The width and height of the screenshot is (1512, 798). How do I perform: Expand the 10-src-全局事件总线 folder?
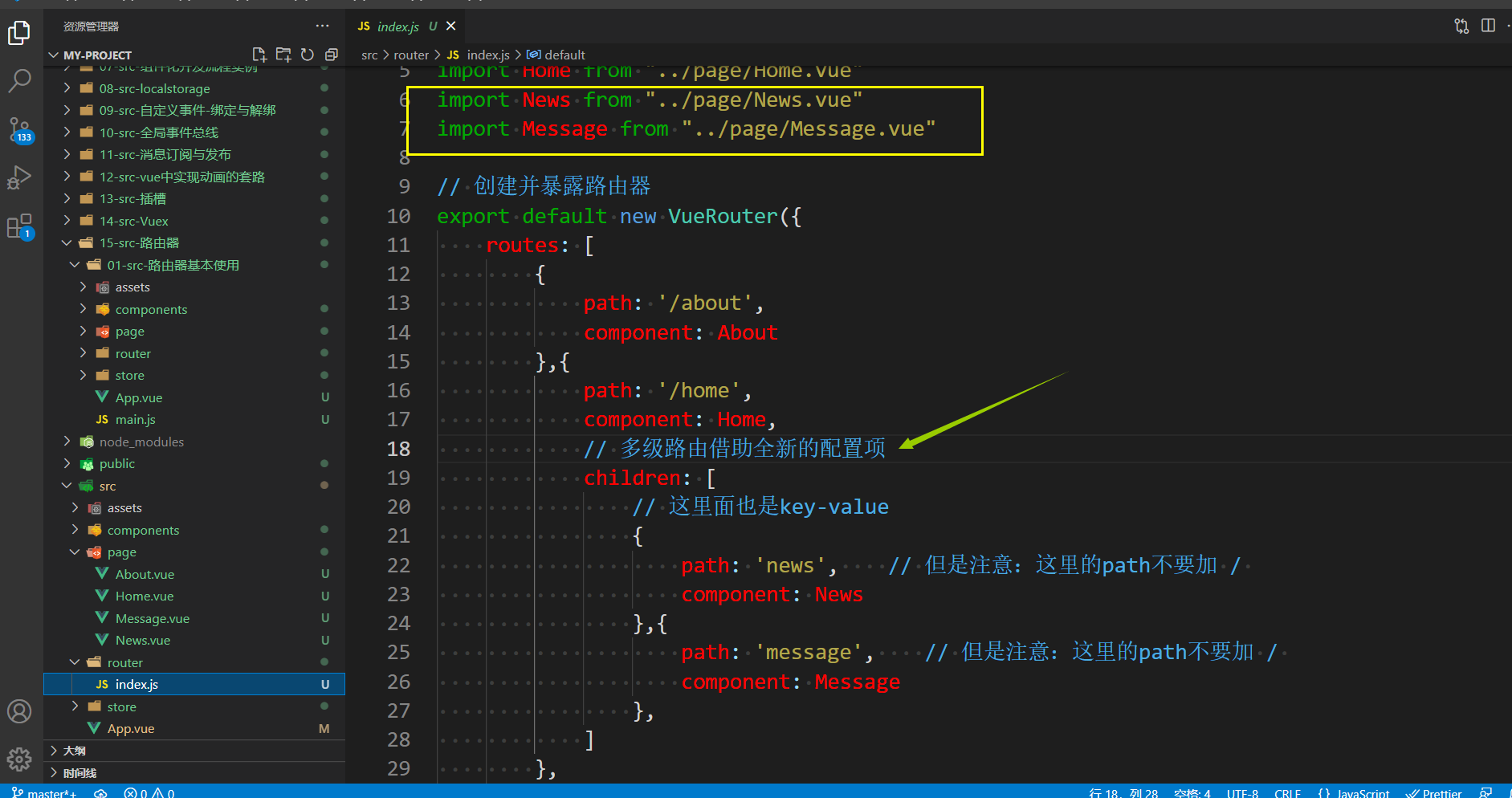pyautogui.click(x=194, y=132)
